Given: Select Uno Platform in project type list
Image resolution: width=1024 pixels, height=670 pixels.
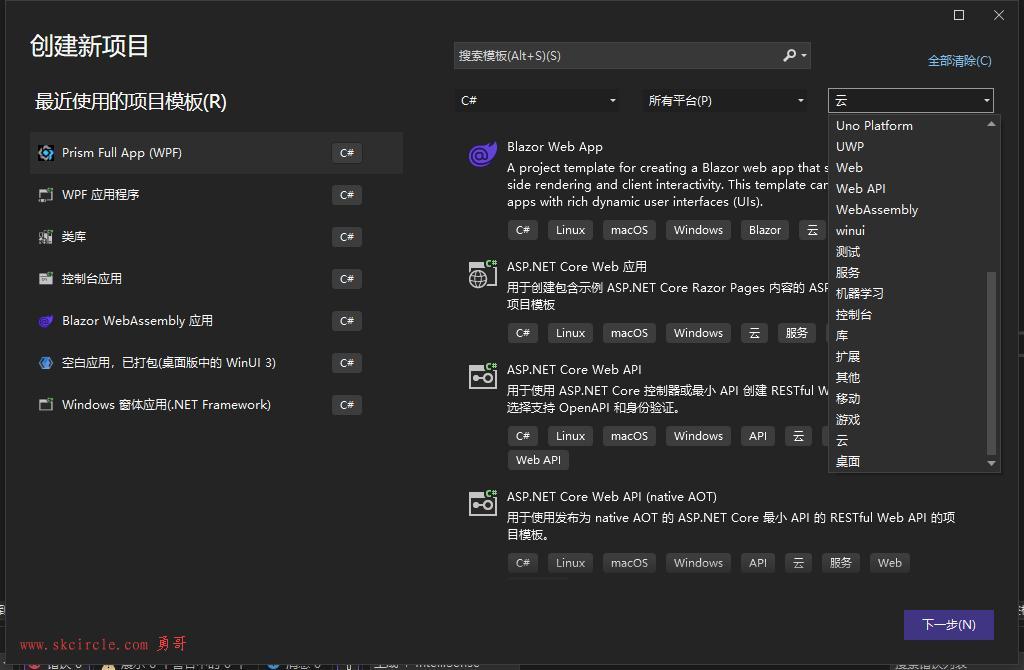Looking at the screenshot, I should click(x=874, y=125).
